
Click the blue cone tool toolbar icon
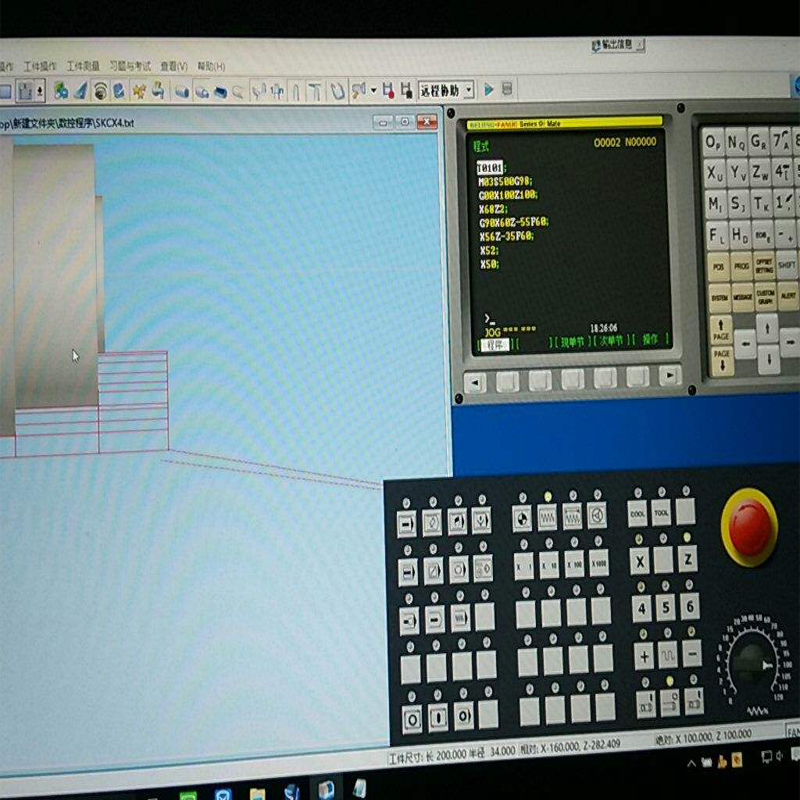point(81,91)
